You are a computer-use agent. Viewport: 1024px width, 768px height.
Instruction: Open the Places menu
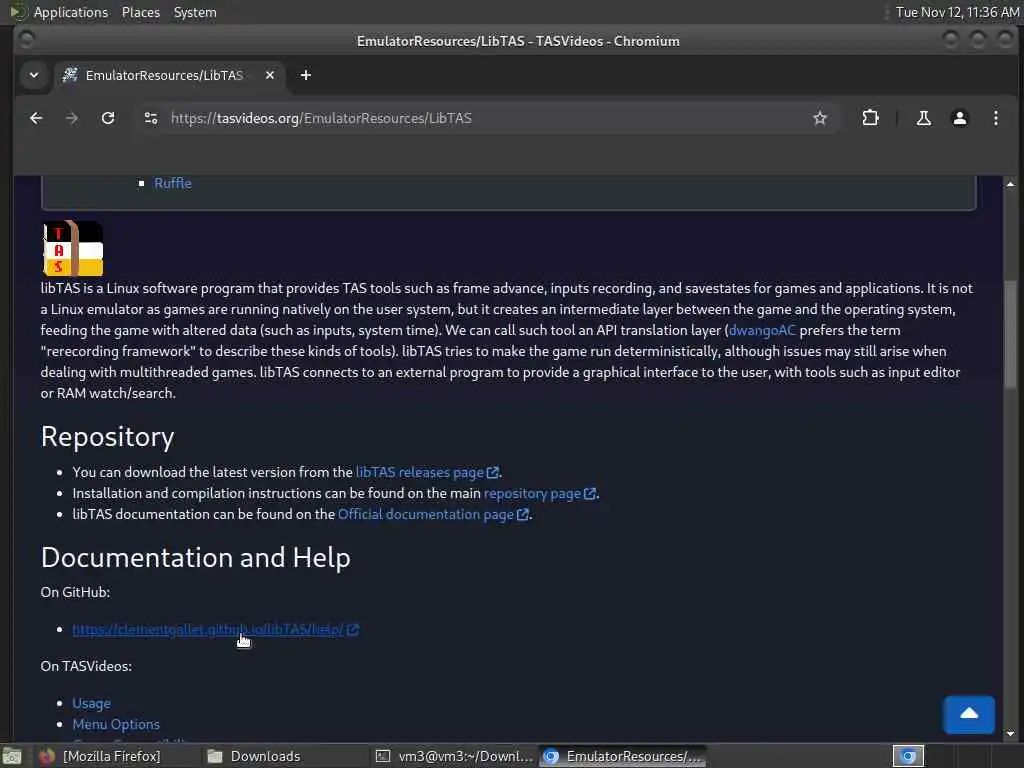point(140,12)
